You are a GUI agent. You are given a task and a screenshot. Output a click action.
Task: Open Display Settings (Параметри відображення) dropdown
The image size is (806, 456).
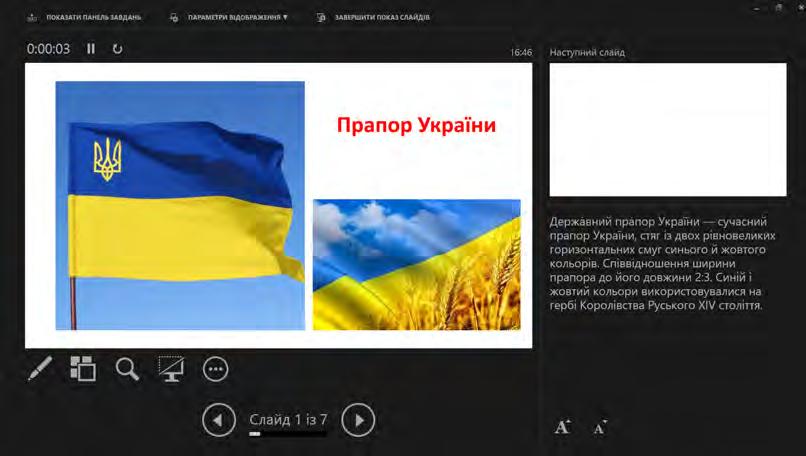(x=229, y=17)
